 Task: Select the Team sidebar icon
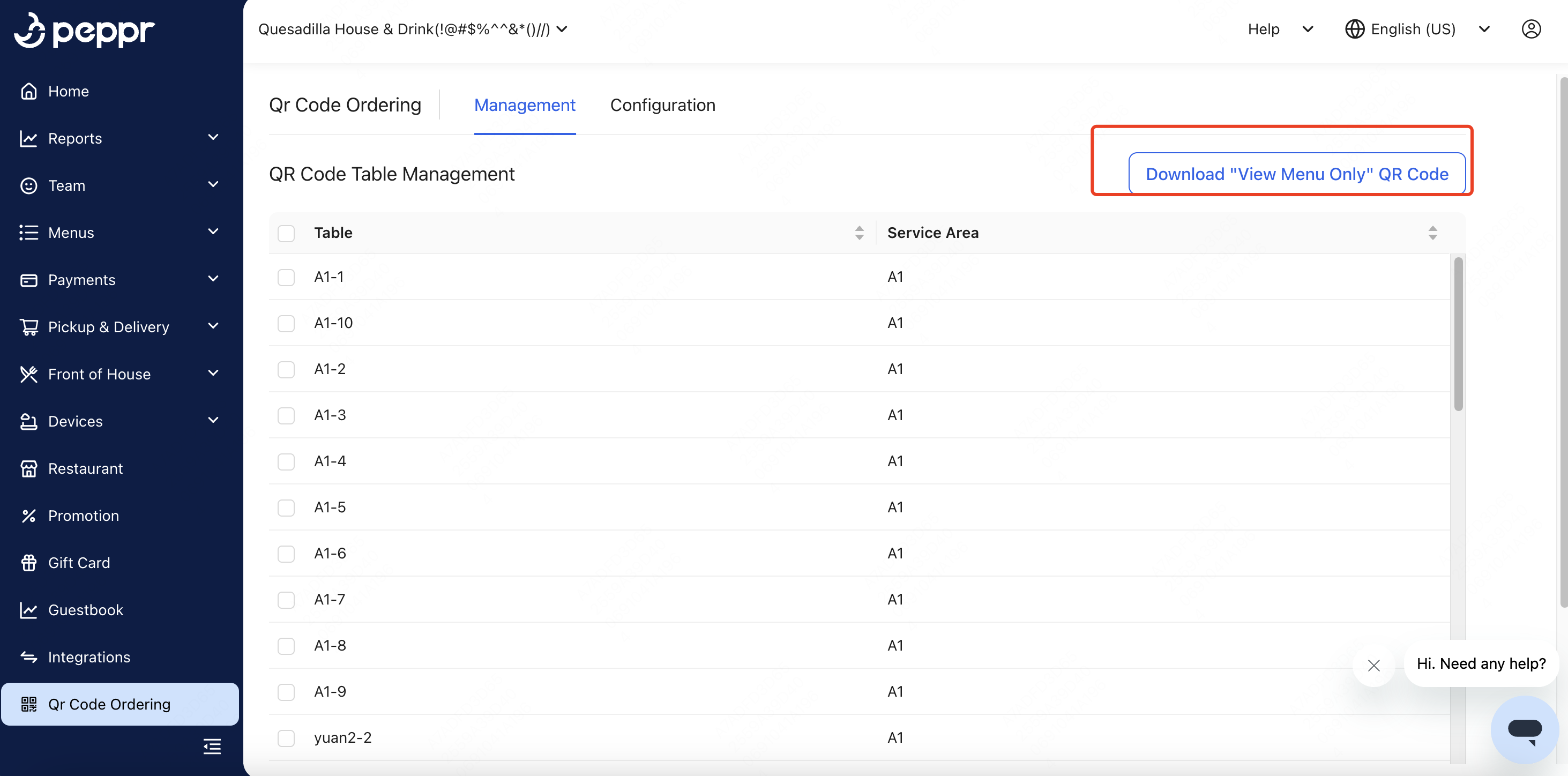click(x=29, y=185)
